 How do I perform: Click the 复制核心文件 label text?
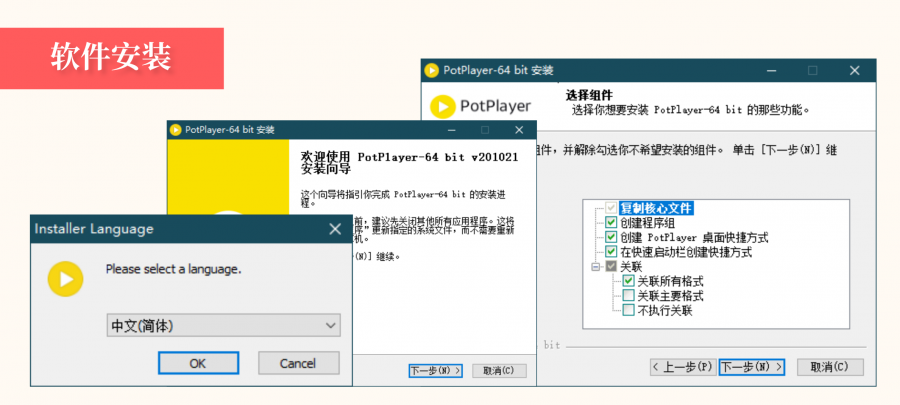coord(656,208)
